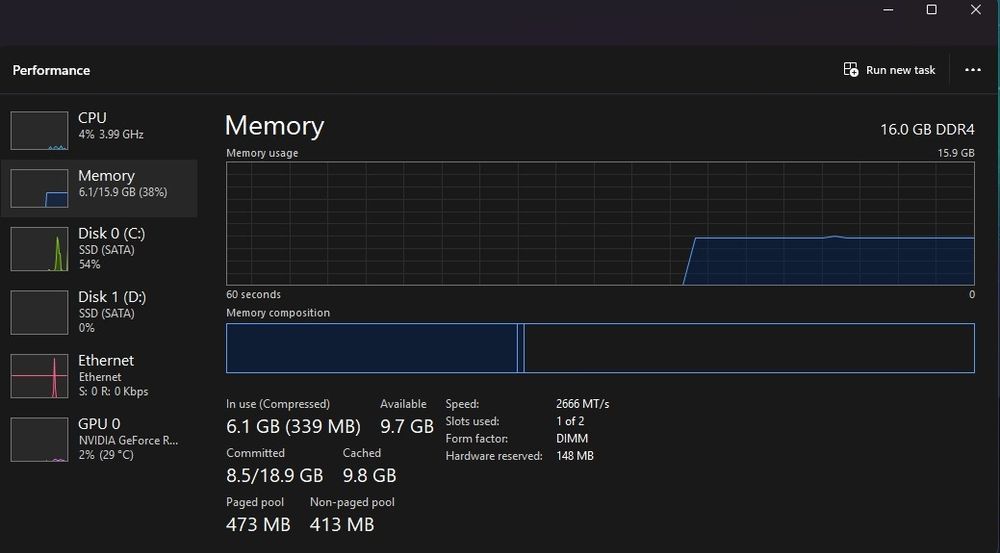Select the GPU 0 graph thumbnail
The width and height of the screenshot is (1000, 553).
click(x=40, y=439)
